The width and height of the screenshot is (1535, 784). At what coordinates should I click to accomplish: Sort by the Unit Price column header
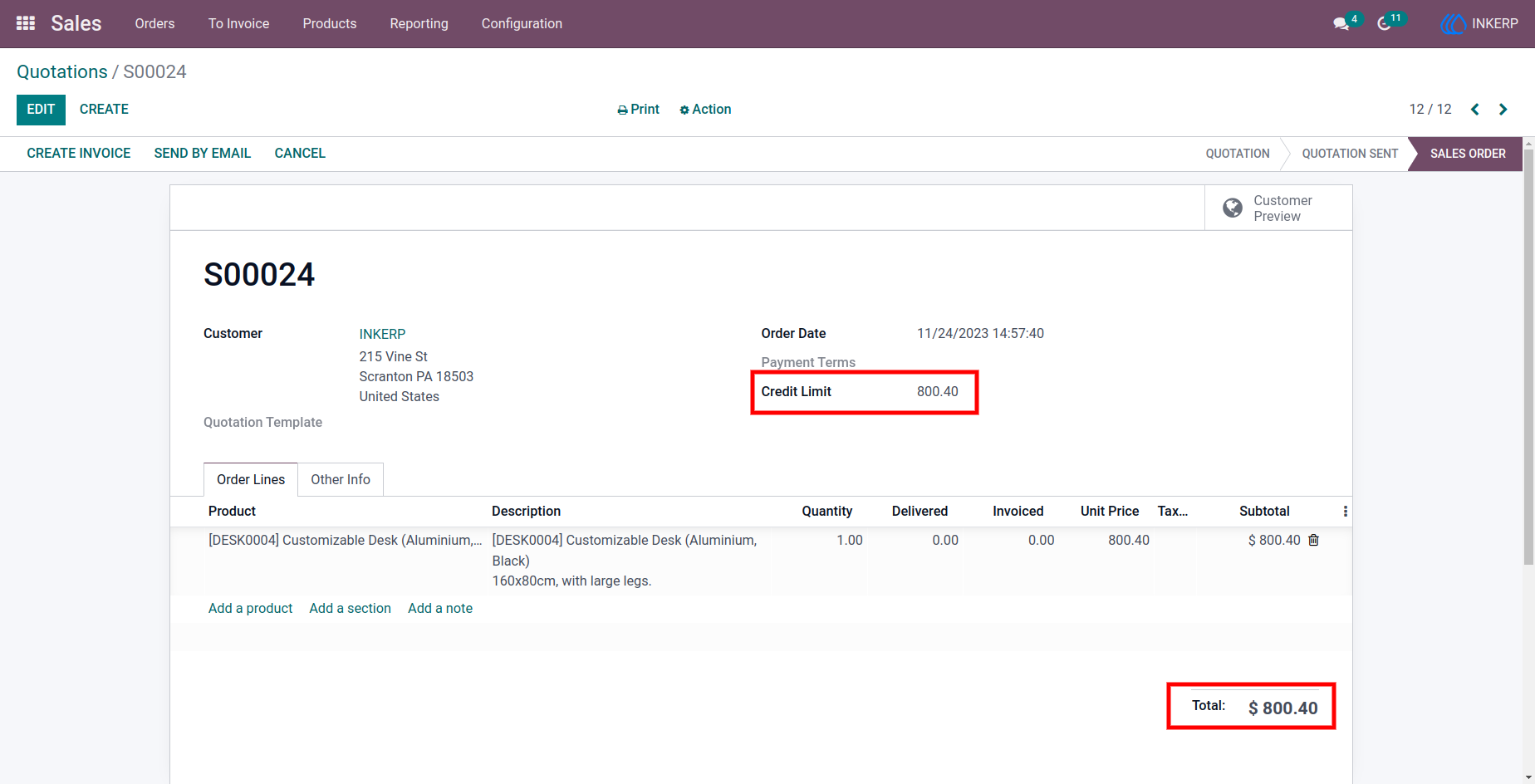[1109, 512]
